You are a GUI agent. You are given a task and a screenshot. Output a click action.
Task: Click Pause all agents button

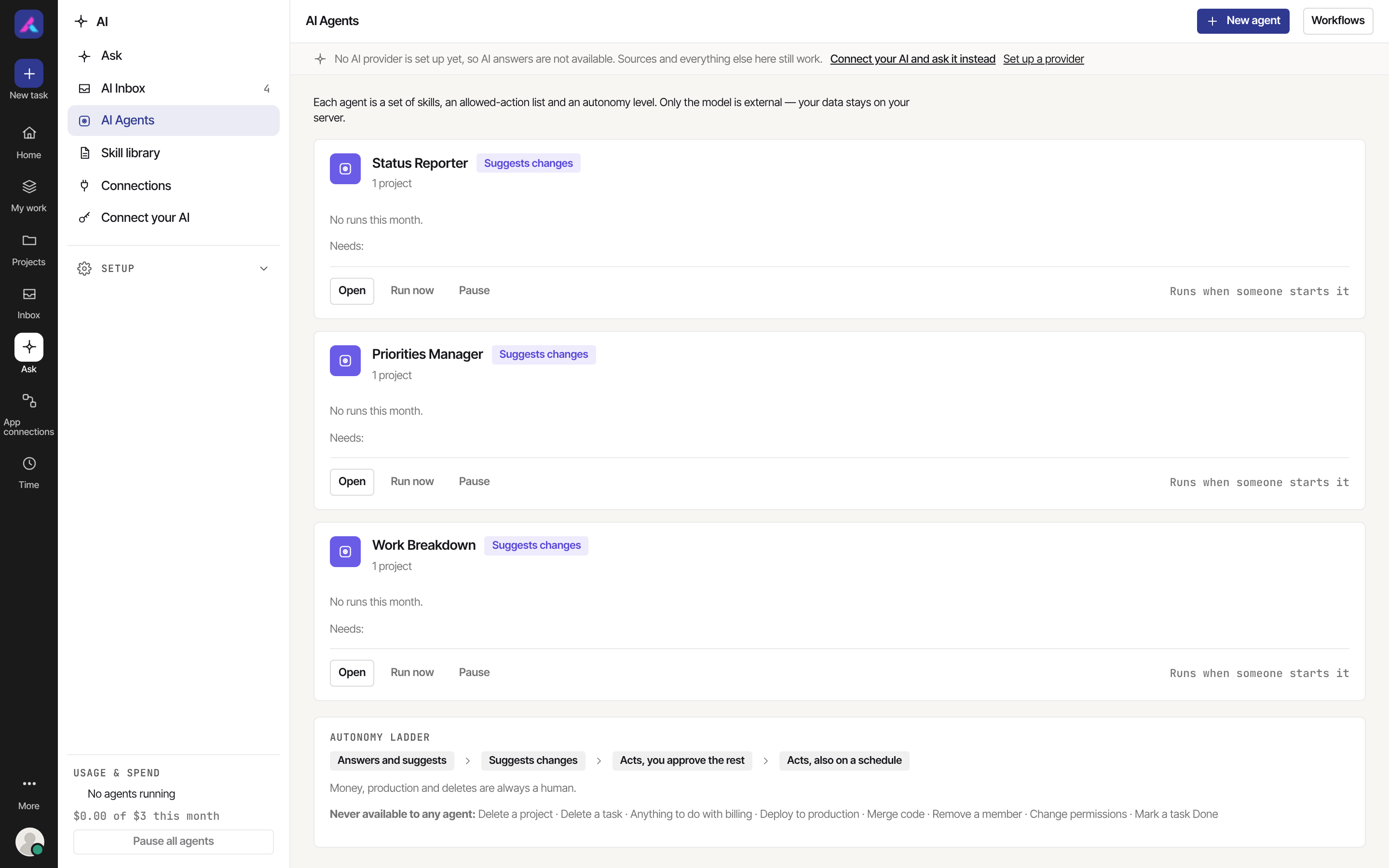[x=173, y=841]
